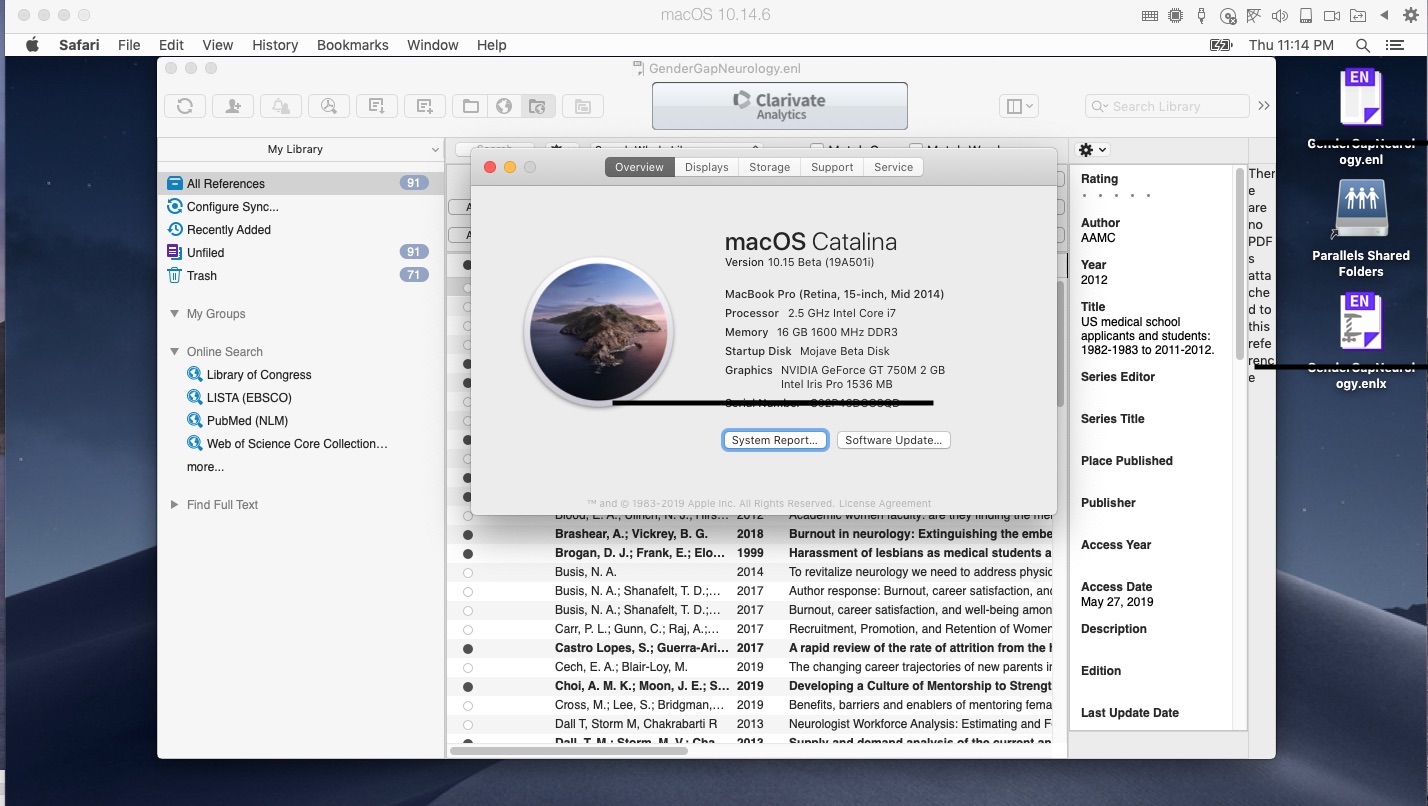Click the Open File Attachment toolbar icon
The width and height of the screenshot is (1428, 806).
click(x=582, y=106)
